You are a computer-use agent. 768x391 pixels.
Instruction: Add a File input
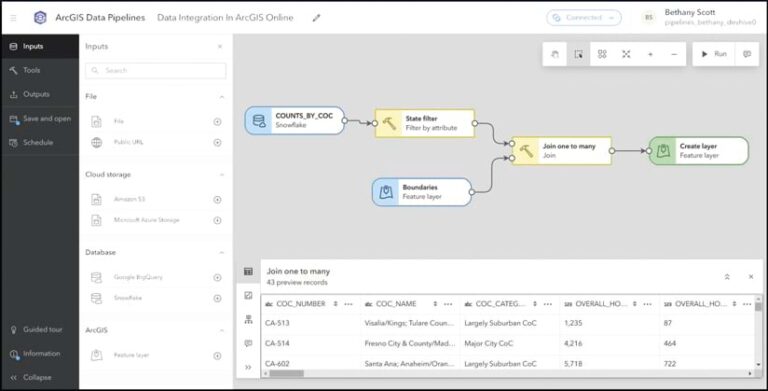(x=217, y=122)
